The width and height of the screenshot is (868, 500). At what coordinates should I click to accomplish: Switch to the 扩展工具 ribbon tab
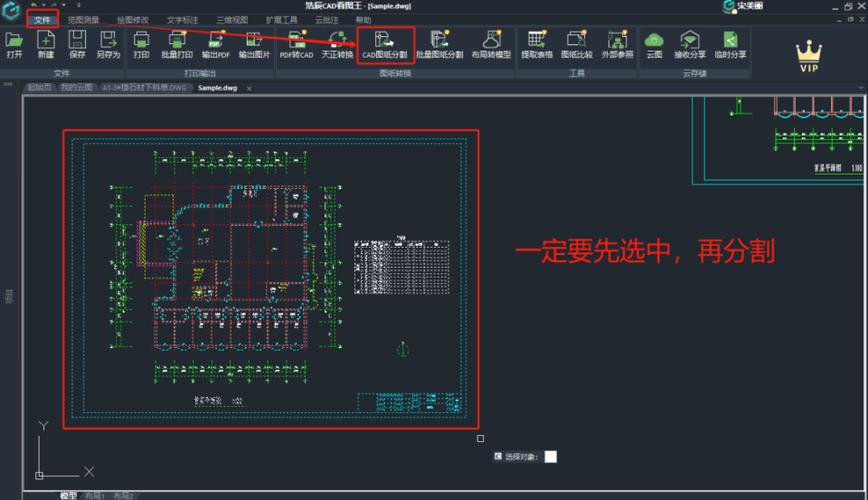tap(281, 20)
